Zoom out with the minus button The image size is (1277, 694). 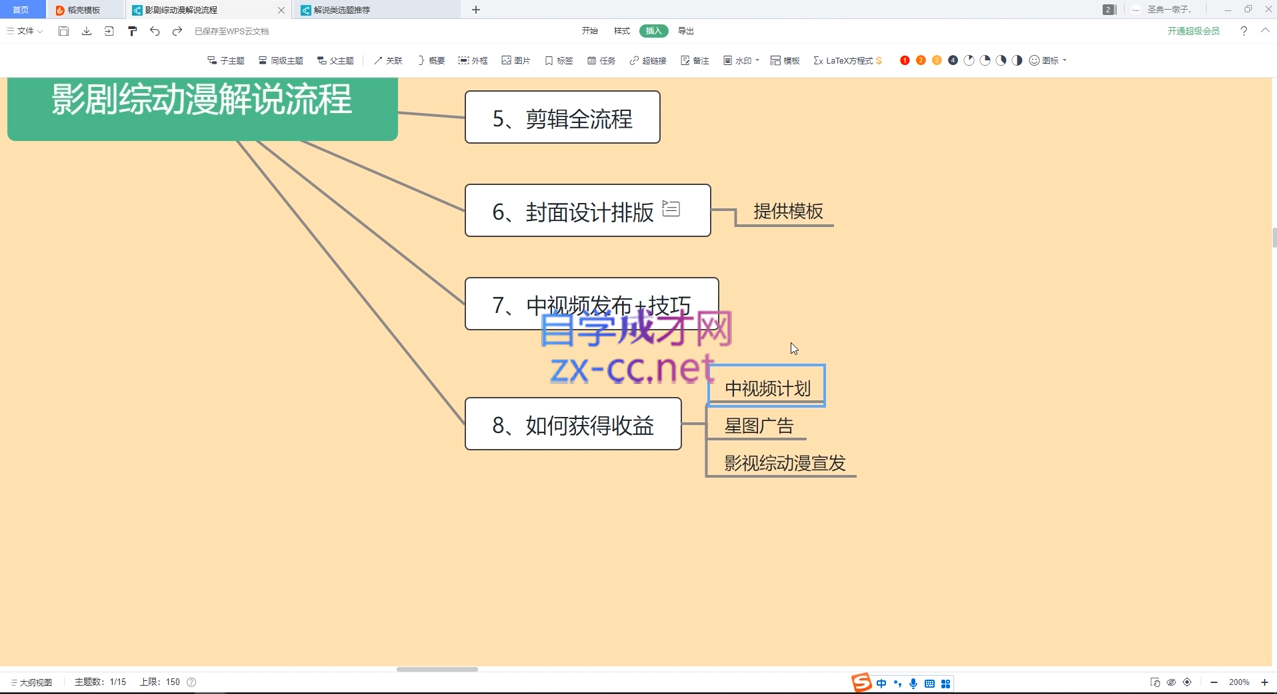tap(1214, 683)
